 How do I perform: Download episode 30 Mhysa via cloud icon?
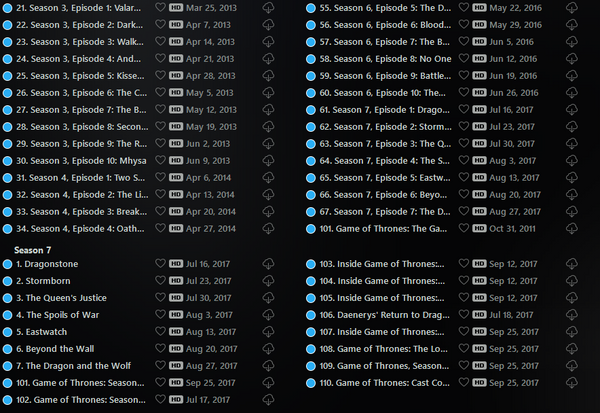click(x=268, y=160)
